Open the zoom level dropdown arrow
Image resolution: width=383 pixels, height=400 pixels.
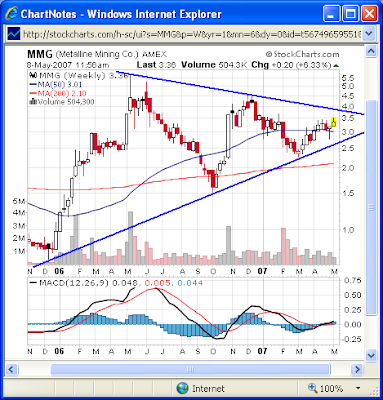click(358, 388)
